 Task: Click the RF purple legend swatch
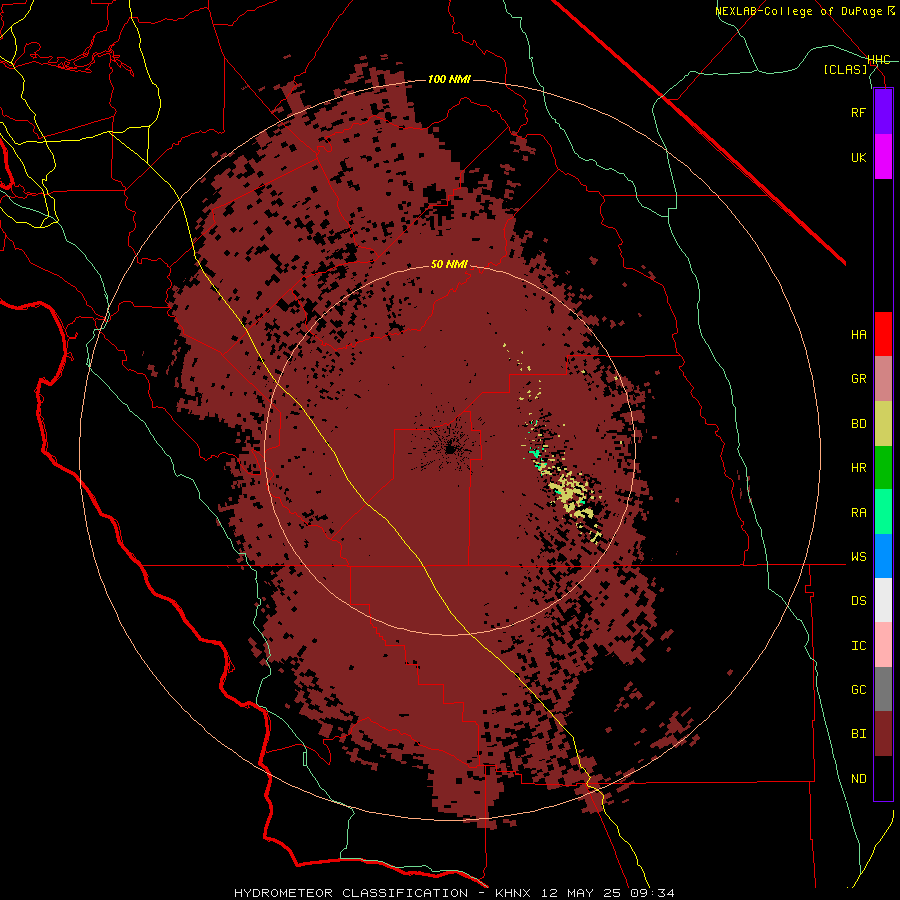883,112
